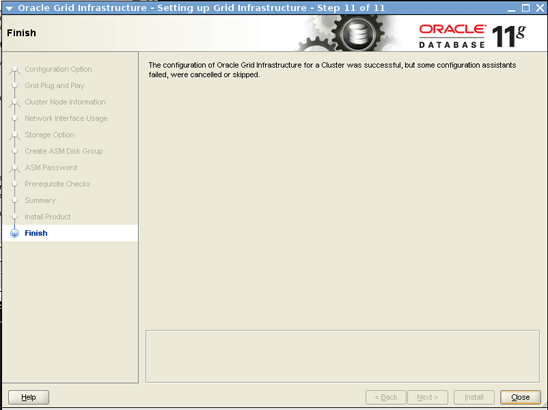Image resolution: width=548 pixels, height=410 pixels.
Task: Select the highlighted Finish step
Action: click(x=70, y=233)
